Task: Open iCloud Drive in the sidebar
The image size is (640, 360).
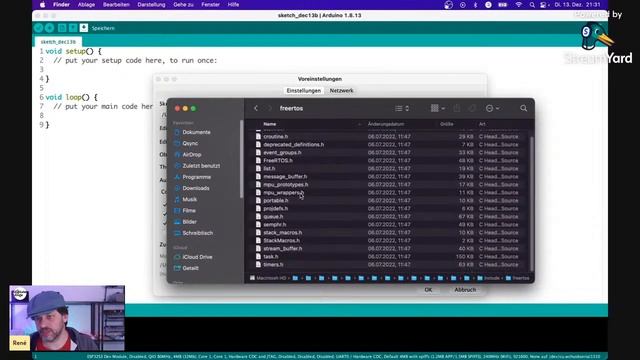Action: (197, 257)
